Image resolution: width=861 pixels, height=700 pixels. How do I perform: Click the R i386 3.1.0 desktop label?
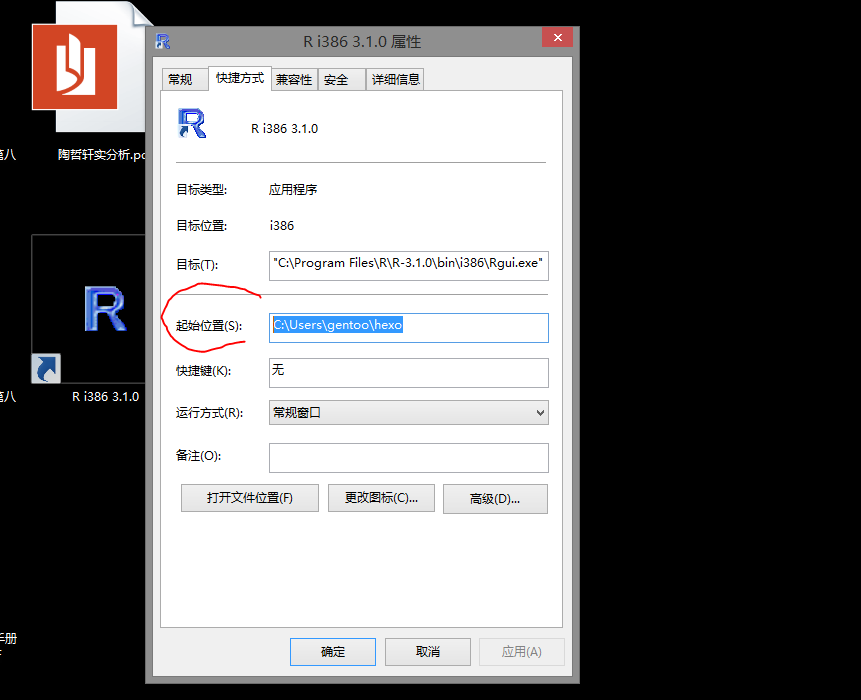(105, 396)
